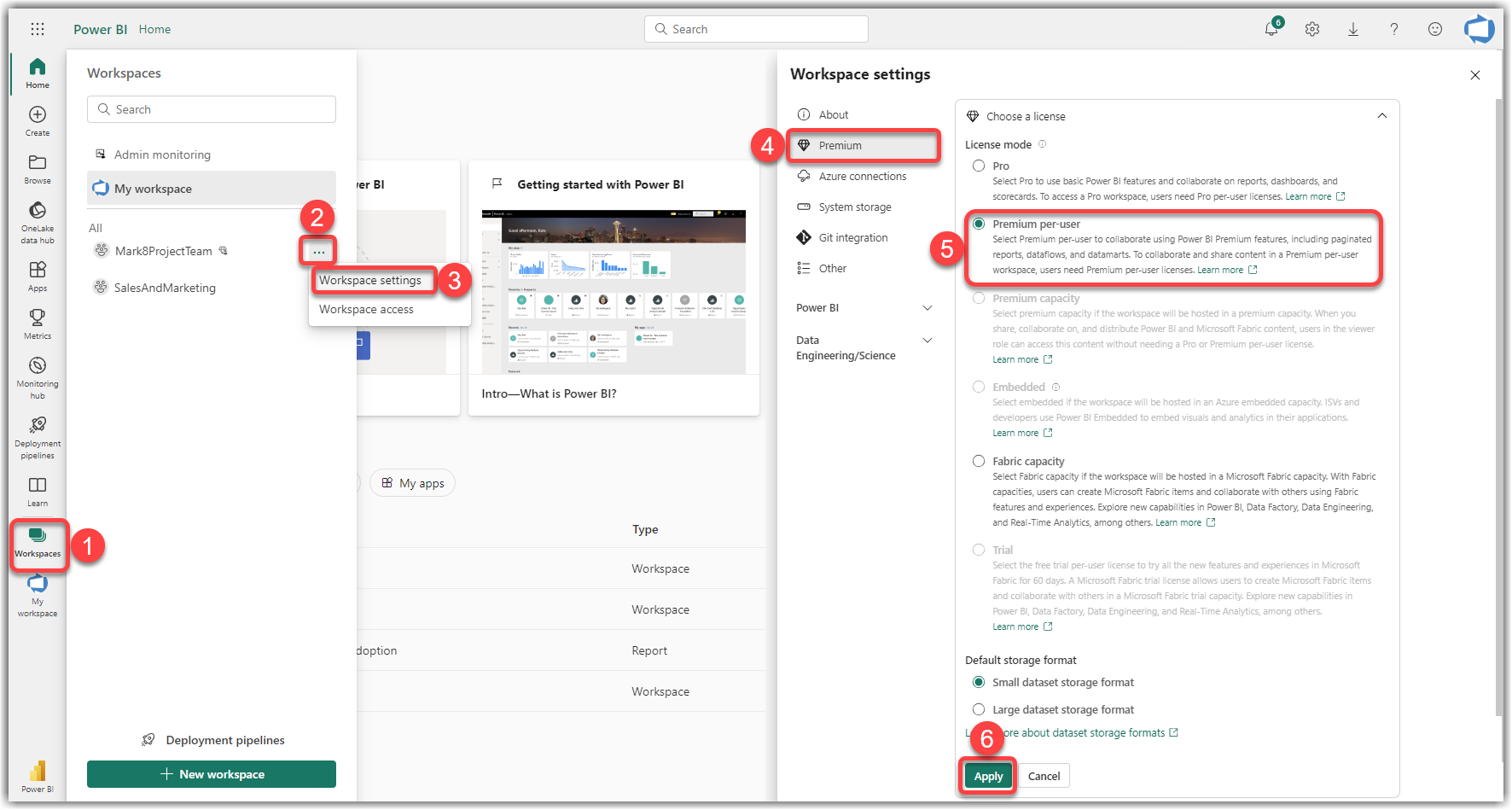Click the Type column header
1512x810 pixels.
645,529
